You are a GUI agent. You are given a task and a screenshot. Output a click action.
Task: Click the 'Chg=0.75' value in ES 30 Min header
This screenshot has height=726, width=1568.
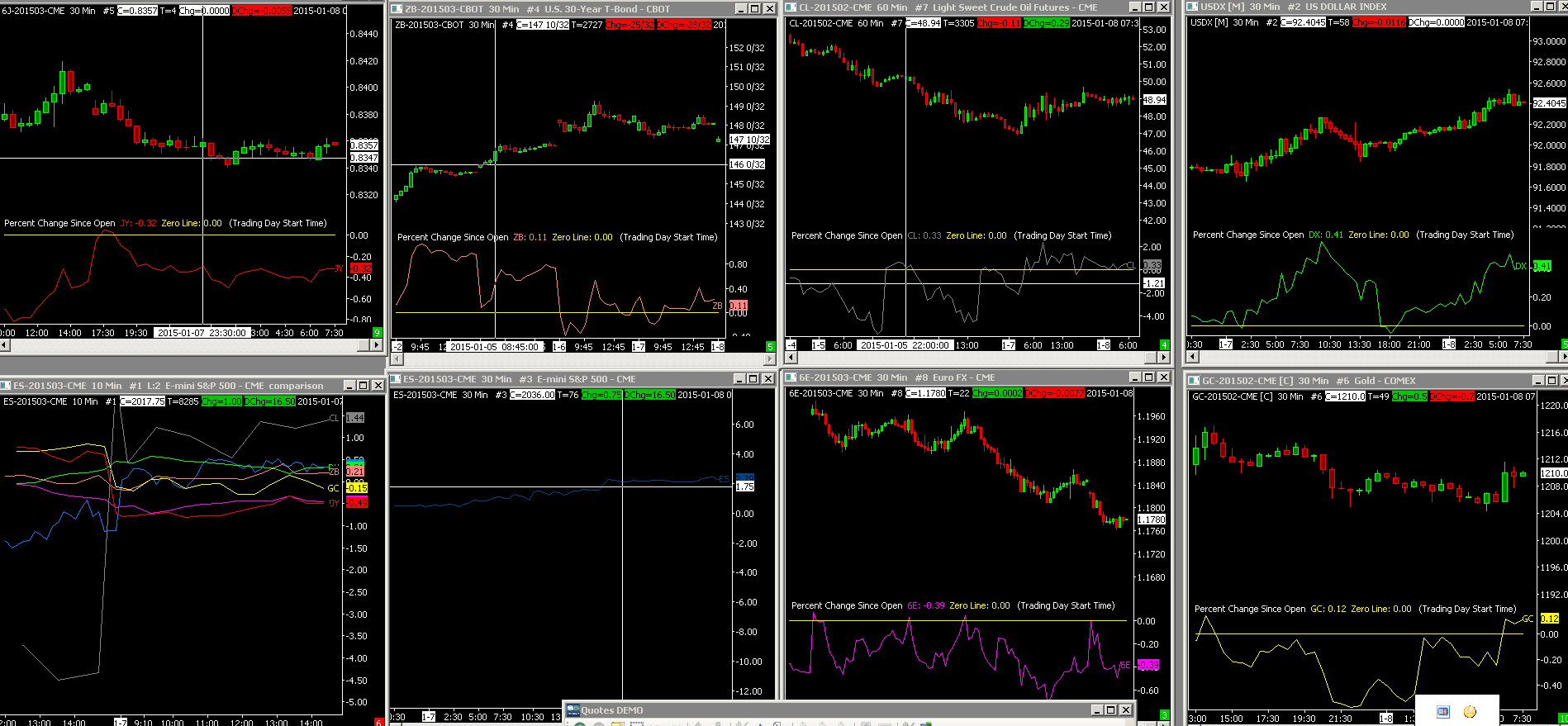(x=601, y=395)
